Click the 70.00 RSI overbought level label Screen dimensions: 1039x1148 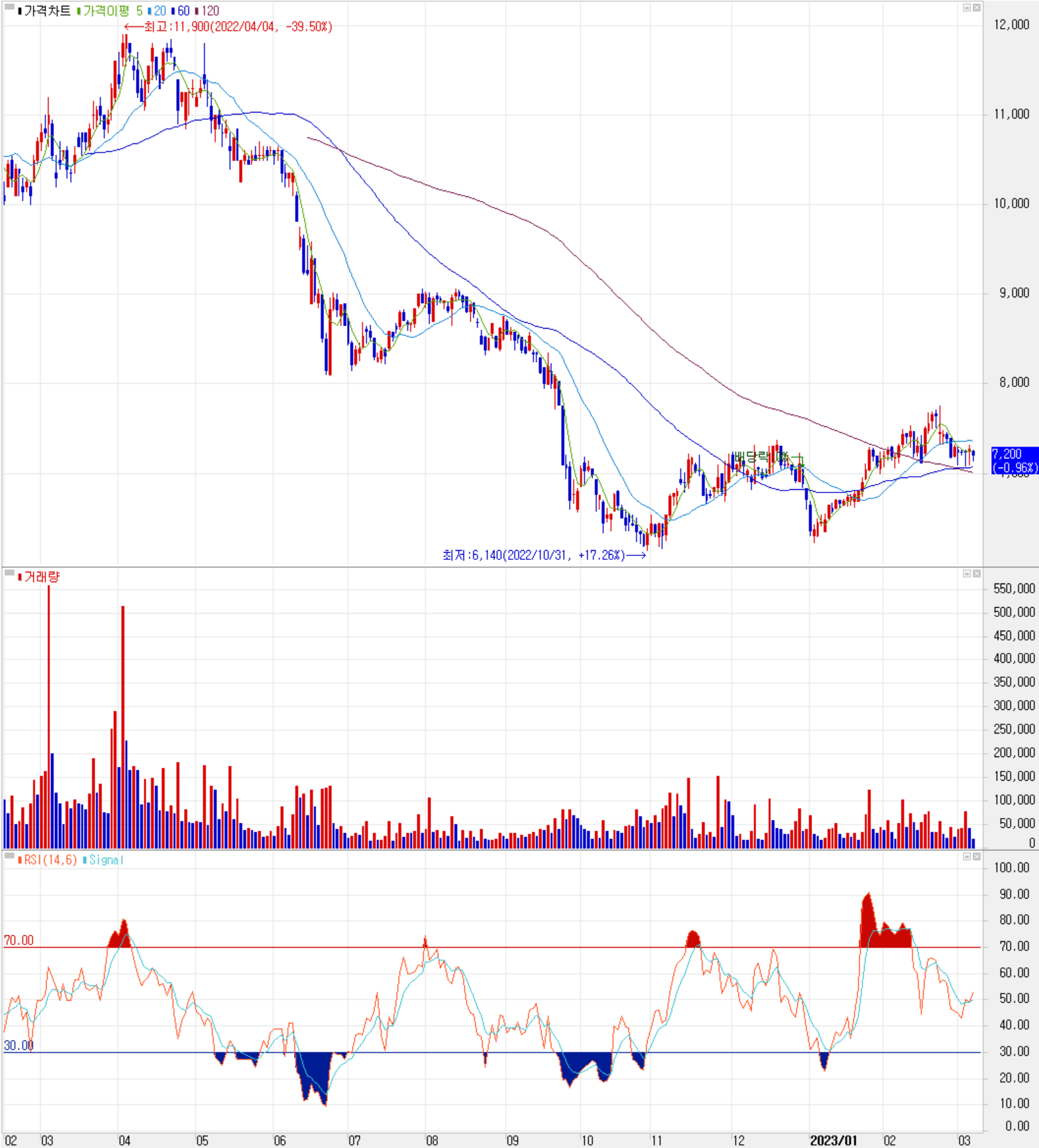(x=18, y=940)
